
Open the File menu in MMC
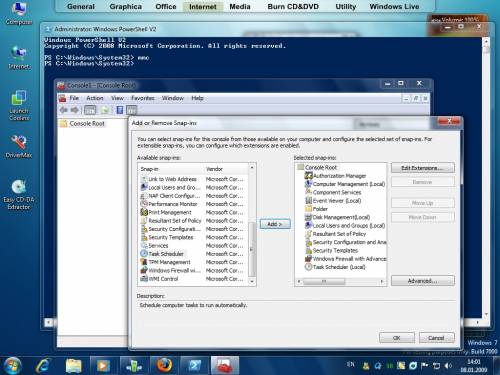coord(74,98)
